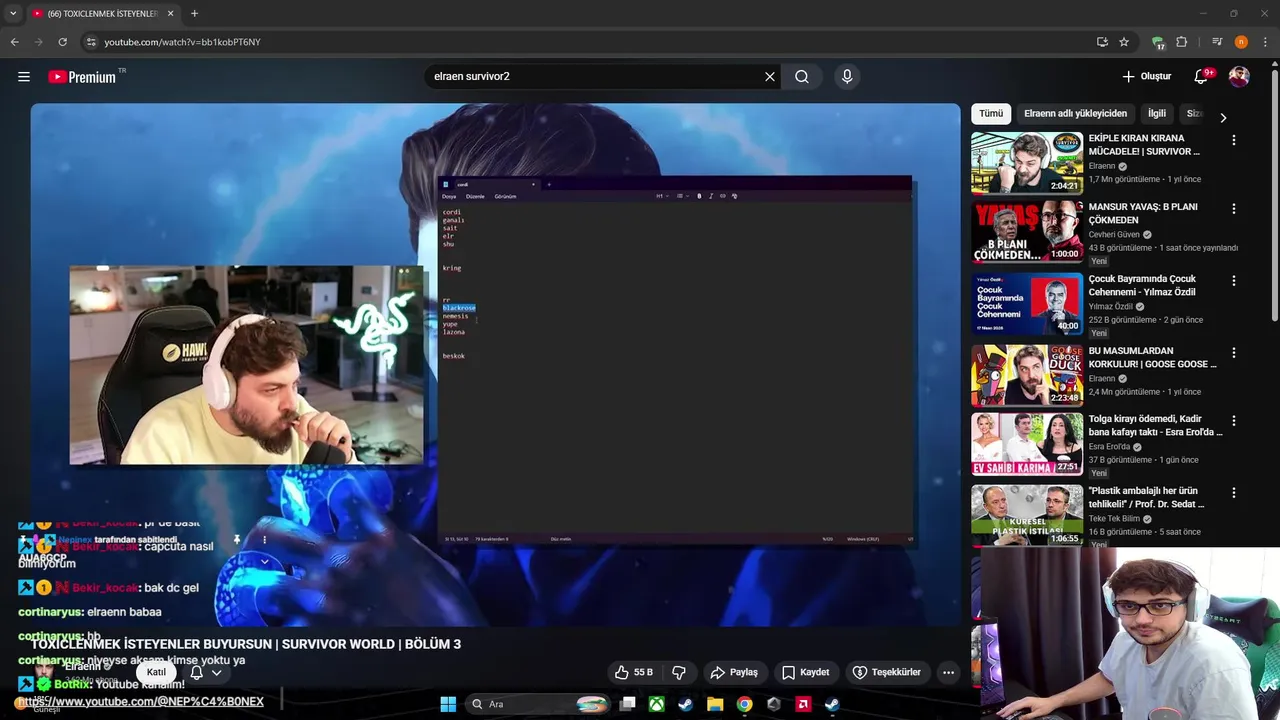Click the Chrome address bar URL
The image size is (1280, 720).
click(x=182, y=42)
